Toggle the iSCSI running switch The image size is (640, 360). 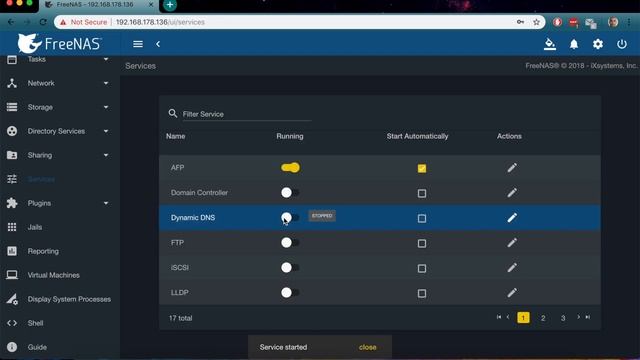click(x=290, y=268)
